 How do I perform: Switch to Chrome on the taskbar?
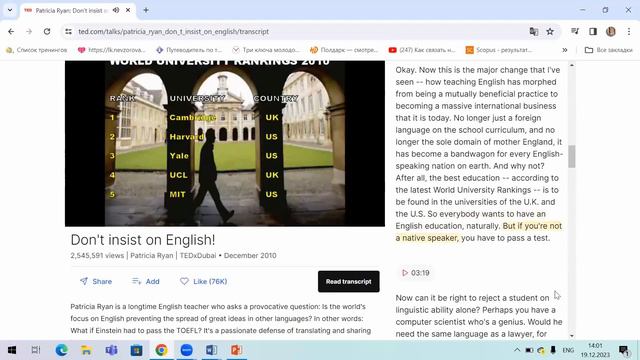coord(161,350)
